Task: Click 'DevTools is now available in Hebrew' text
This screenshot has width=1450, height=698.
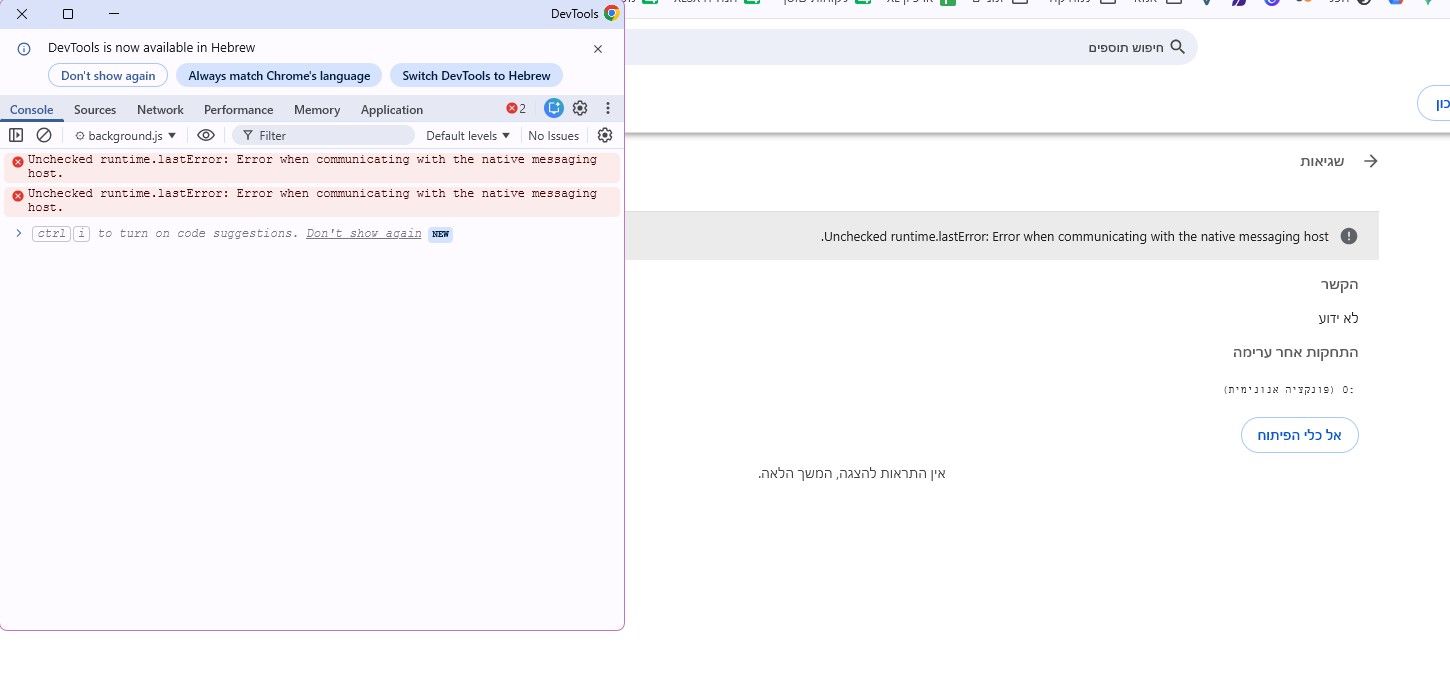Action: point(151,47)
